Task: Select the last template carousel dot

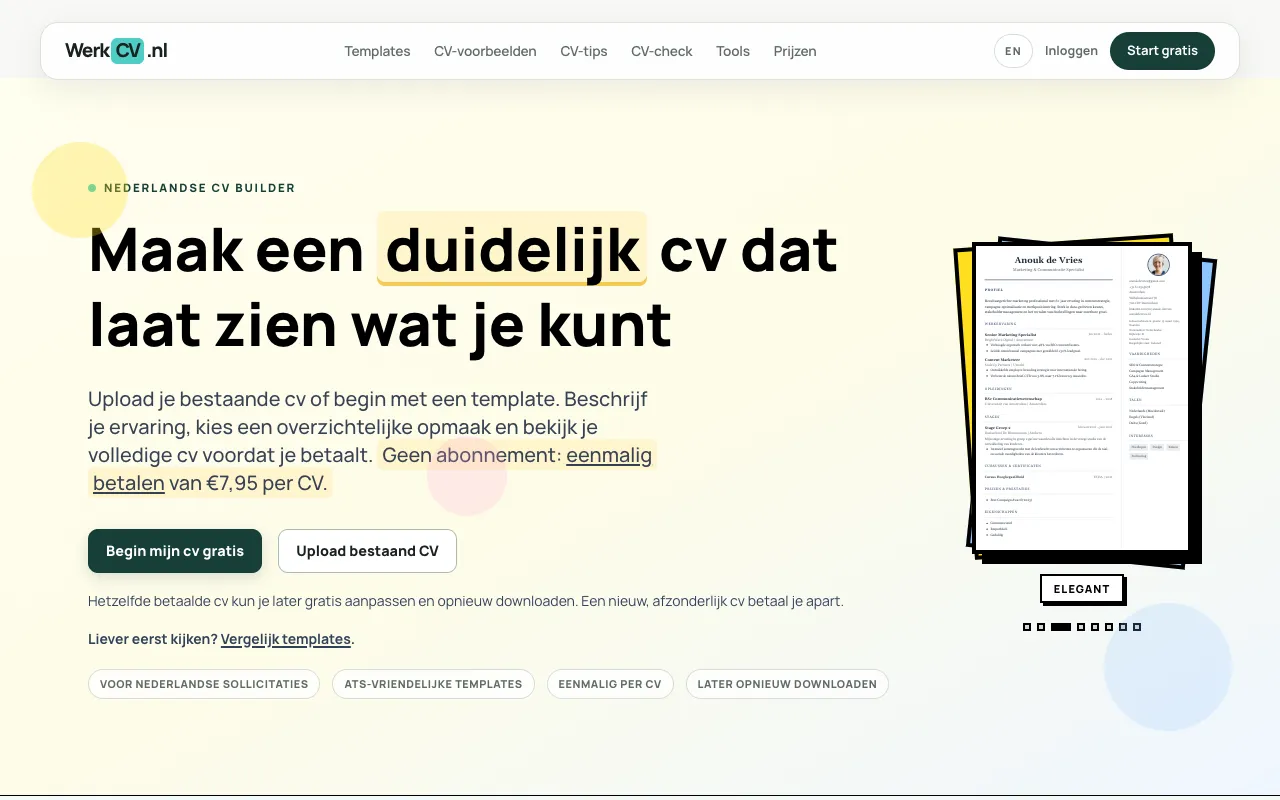Action: coord(1137,627)
